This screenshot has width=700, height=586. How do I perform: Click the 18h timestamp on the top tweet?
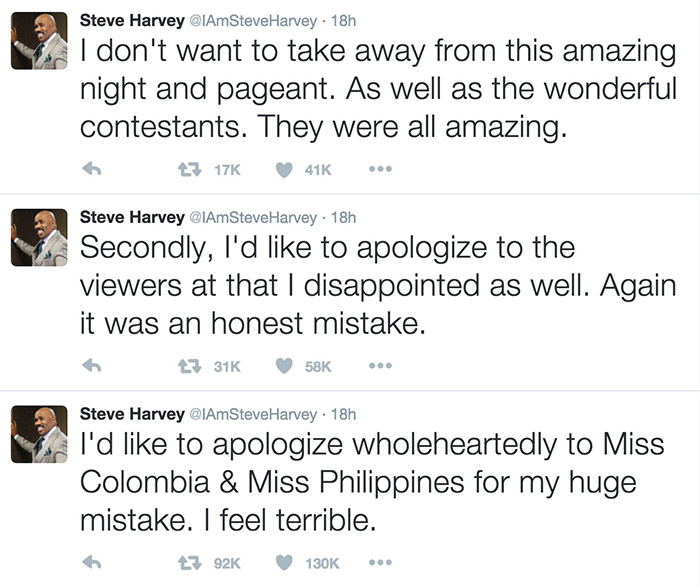(344, 19)
